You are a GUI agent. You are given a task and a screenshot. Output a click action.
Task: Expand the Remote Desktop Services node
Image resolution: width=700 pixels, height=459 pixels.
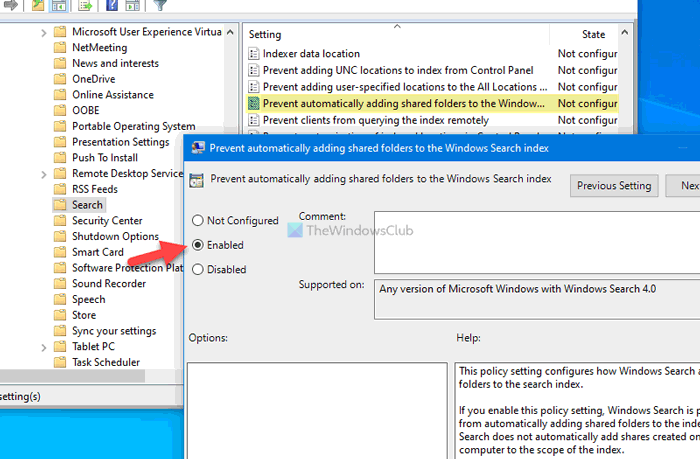pyautogui.click(x=43, y=174)
